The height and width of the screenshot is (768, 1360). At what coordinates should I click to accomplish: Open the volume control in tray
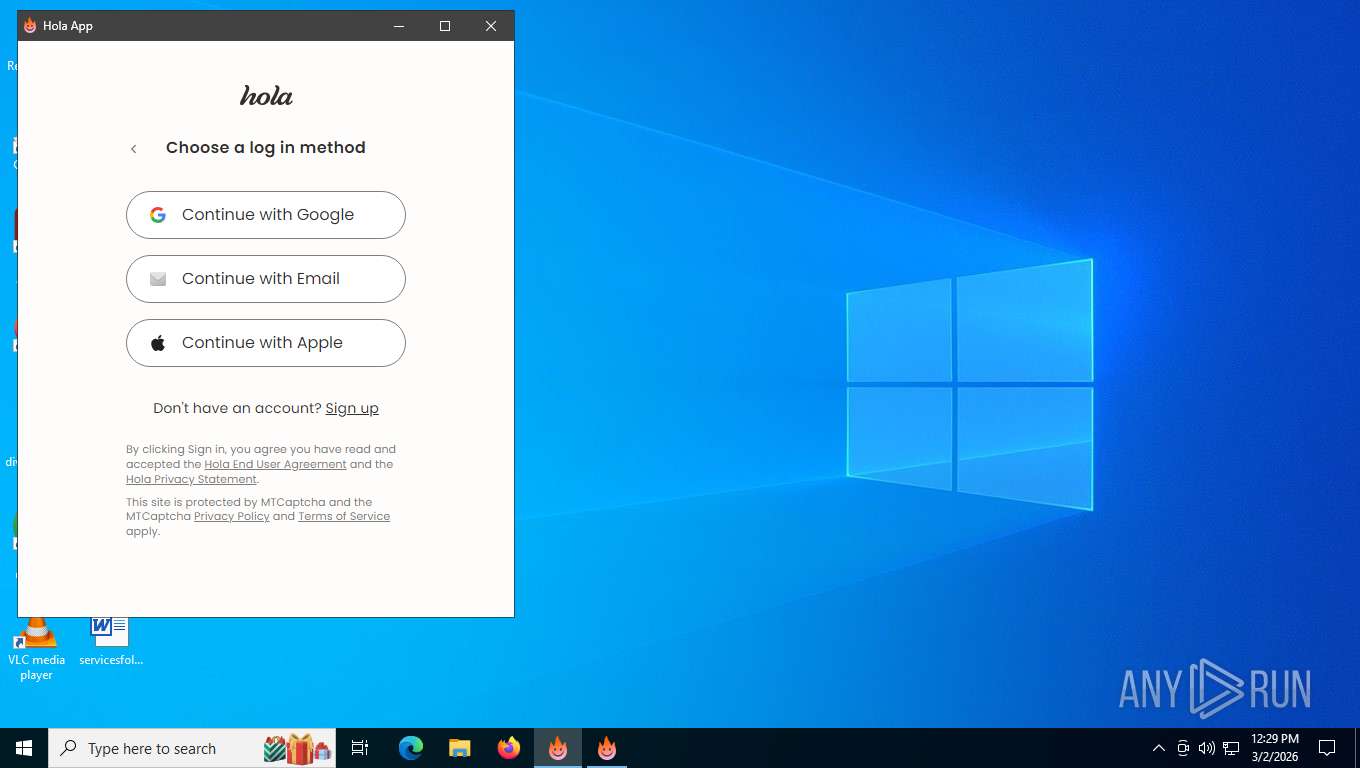point(1207,748)
